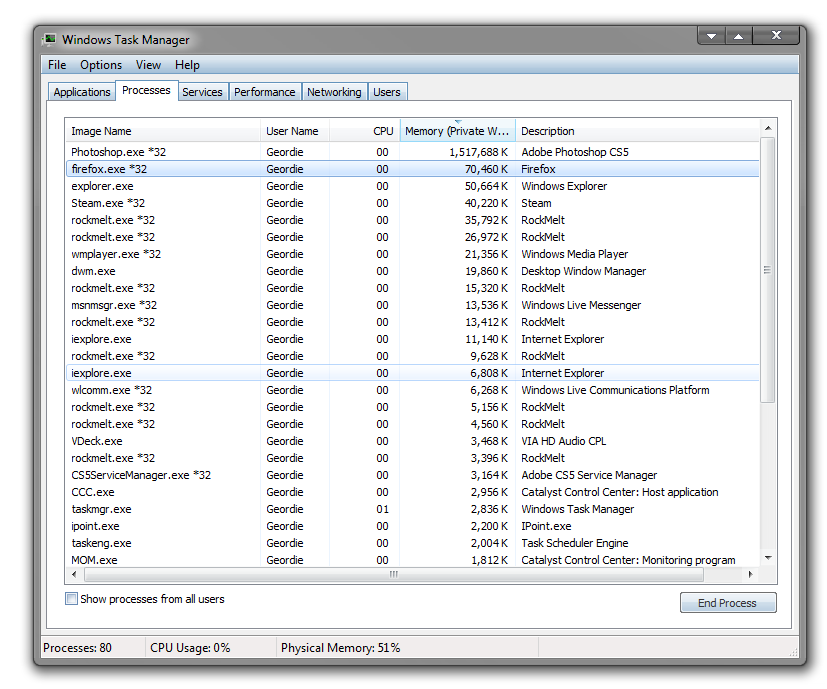Screen dimensions: 827x689
Task: Switch to the Users tab
Action: click(x=387, y=92)
